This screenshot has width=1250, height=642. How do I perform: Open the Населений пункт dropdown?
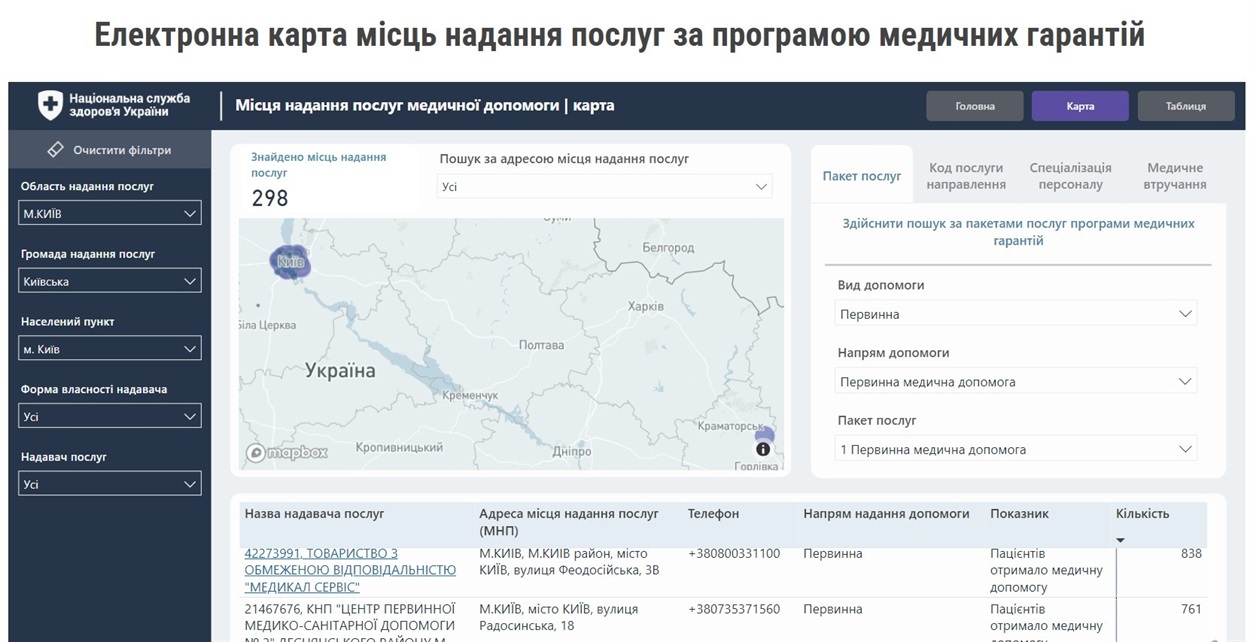(x=110, y=349)
